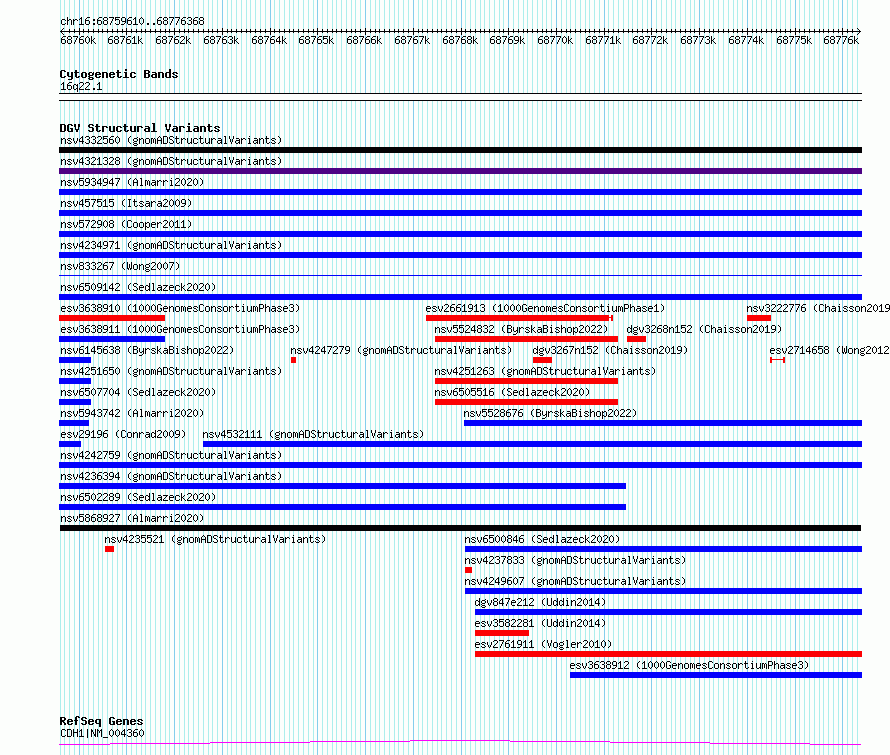Click the Cytogenetic Bands track title
This screenshot has height=755, width=890.
click(x=119, y=74)
